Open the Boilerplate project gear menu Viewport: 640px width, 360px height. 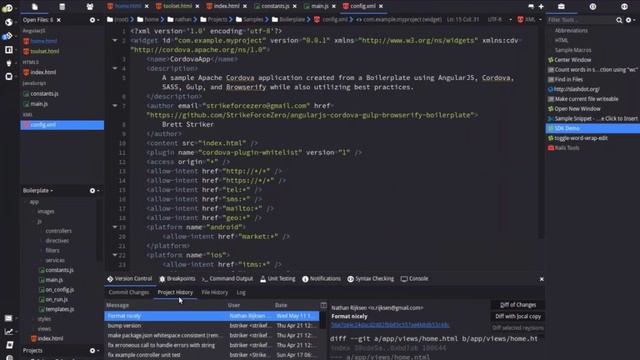[x=94, y=191]
